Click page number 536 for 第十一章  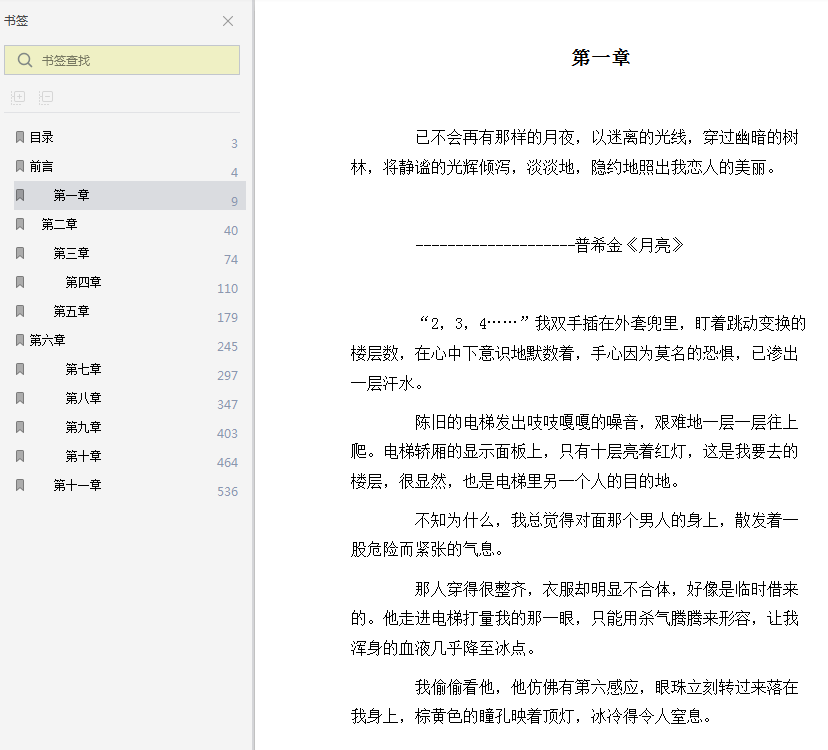(x=228, y=492)
